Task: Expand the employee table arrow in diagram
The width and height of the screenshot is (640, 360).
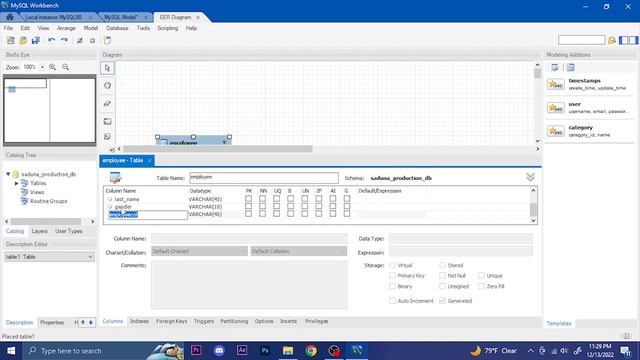Action: click(224, 142)
